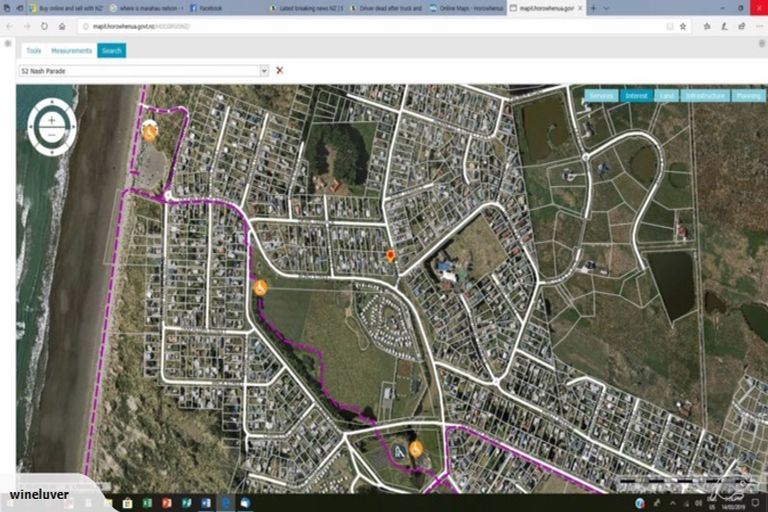This screenshot has width=768, height=512.
Task: Expand the Infrastructure layer group
Action: coord(705,96)
